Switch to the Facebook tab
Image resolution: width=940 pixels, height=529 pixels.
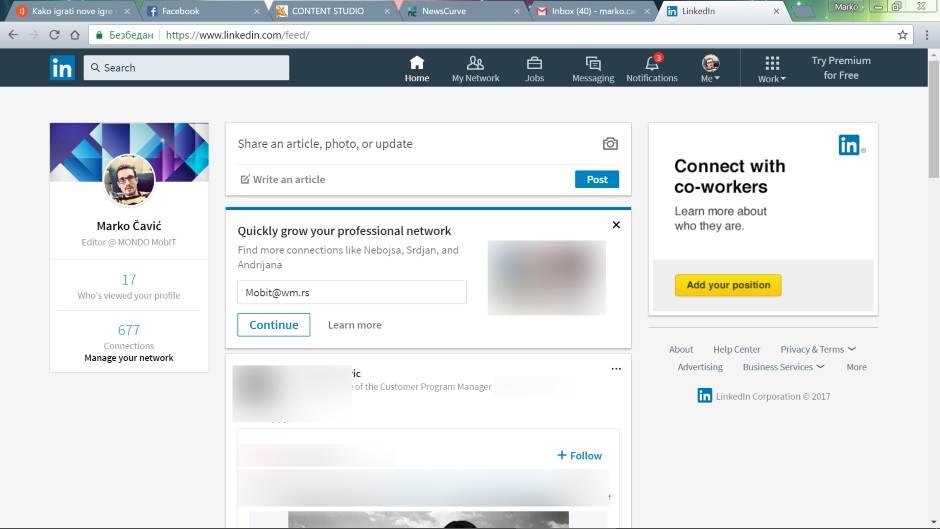click(x=204, y=11)
